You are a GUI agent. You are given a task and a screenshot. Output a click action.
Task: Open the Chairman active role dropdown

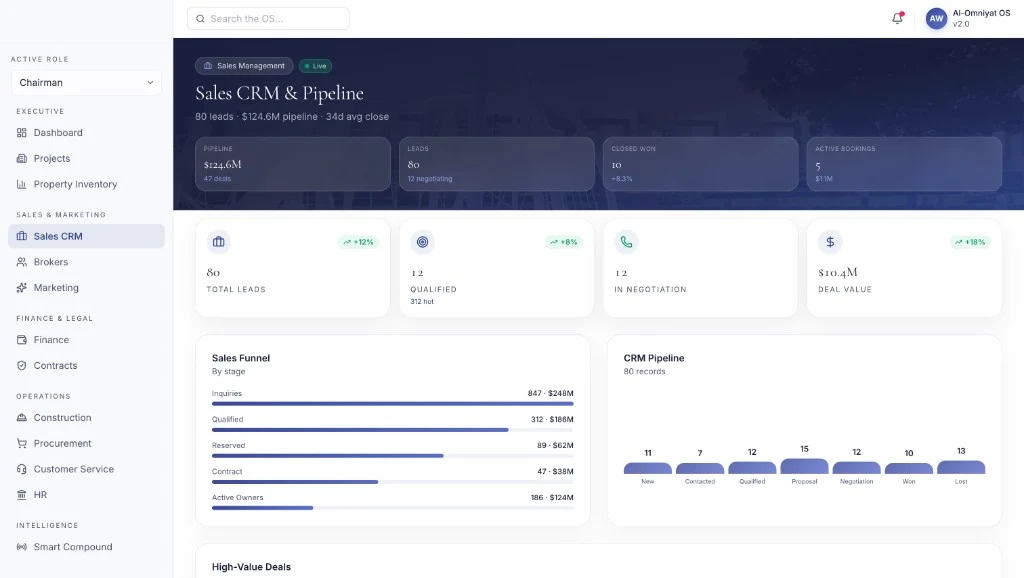pyautogui.click(x=86, y=82)
